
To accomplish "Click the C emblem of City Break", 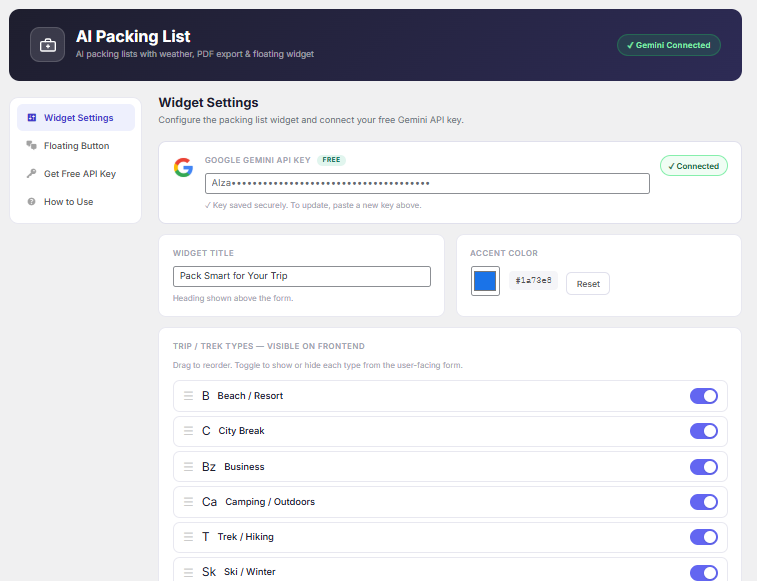I will 206,431.
